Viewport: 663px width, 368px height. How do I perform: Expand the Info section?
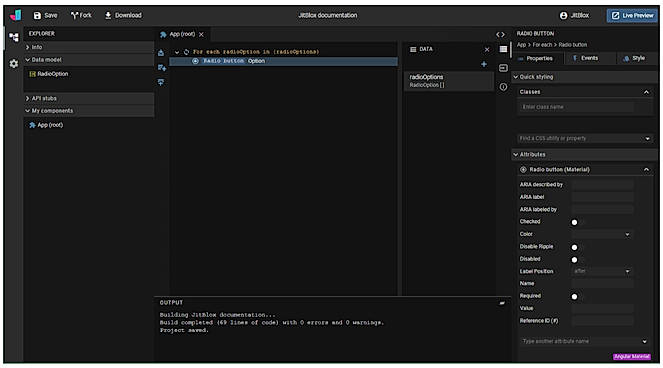(x=89, y=47)
